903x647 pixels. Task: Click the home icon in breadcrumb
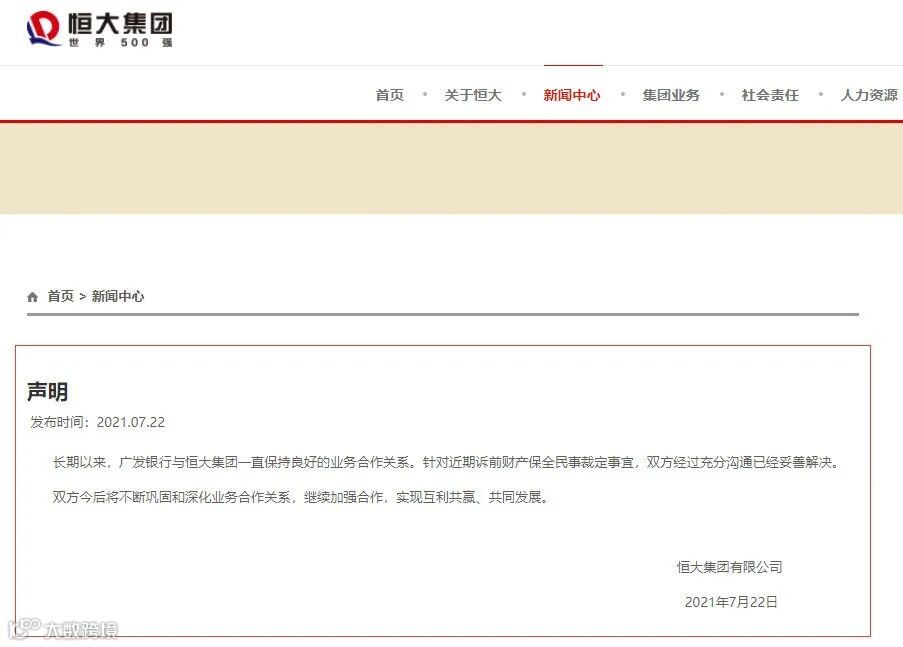[x=32, y=297]
